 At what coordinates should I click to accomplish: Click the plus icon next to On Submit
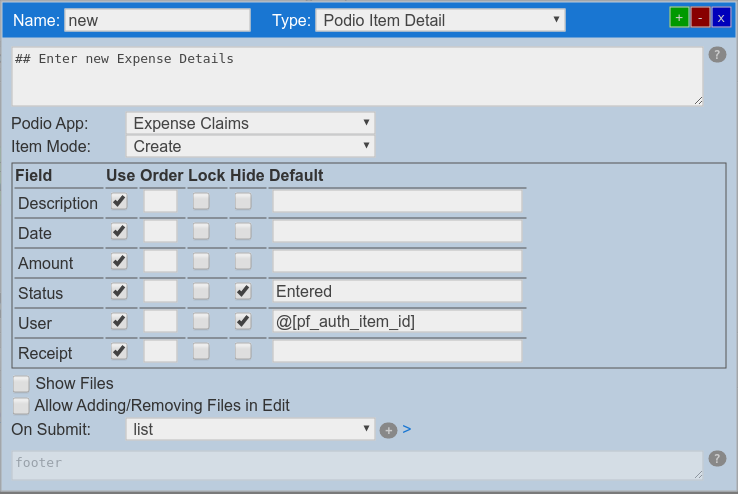tap(388, 430)
